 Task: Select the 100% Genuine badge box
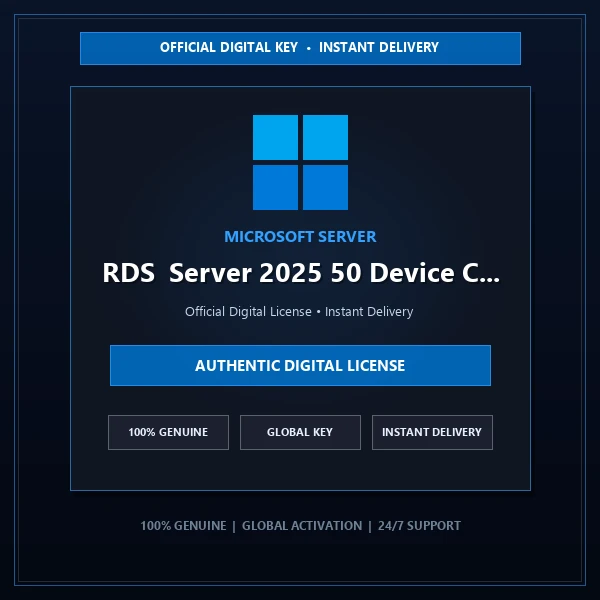168,432
